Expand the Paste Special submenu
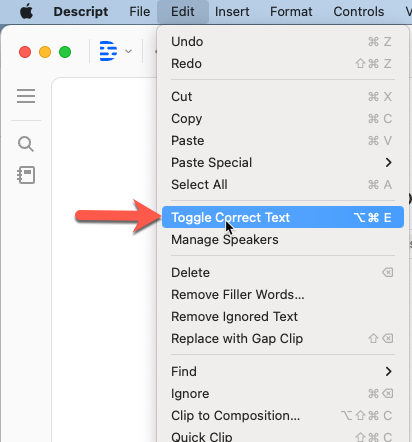Screen dimensions: 412x442 pos(283,162)
